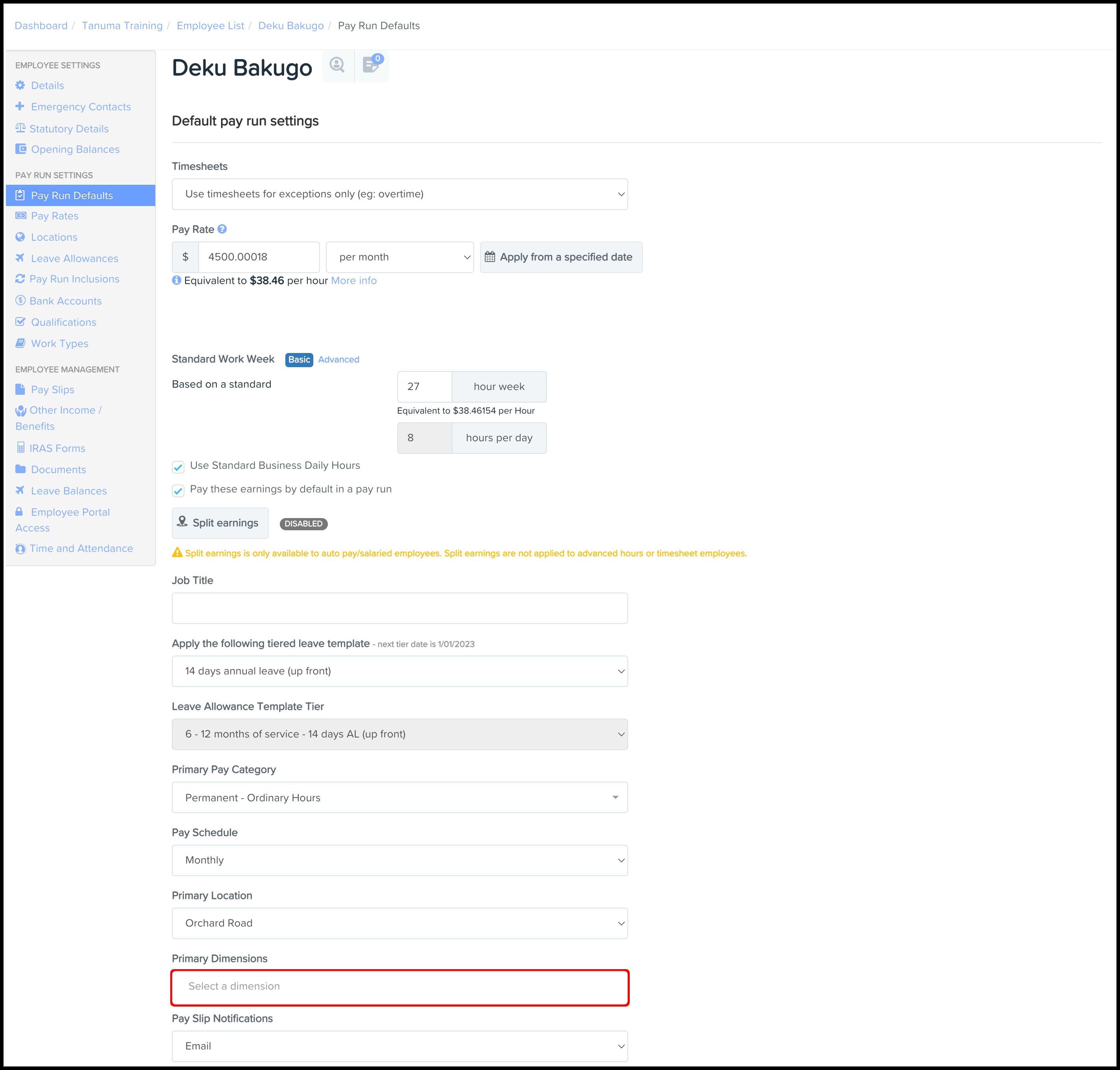
Task: Click the Job Title input field
Action: [399, 608]
